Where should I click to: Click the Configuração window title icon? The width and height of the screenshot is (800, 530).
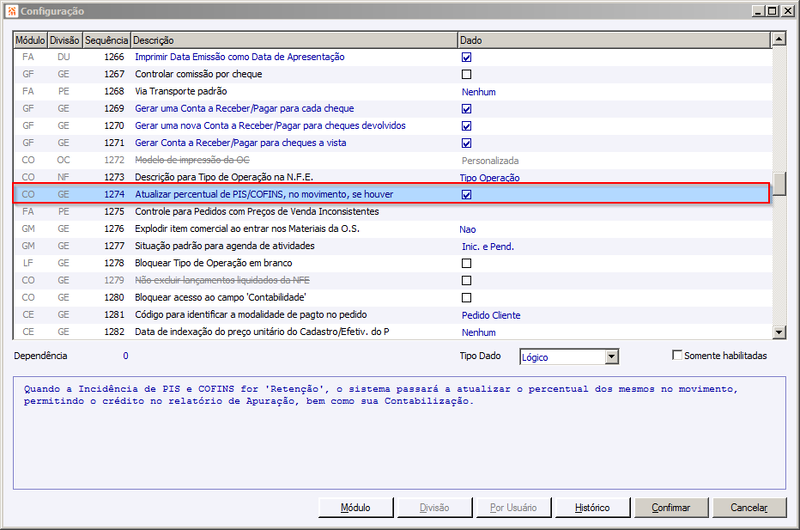coord(12,11)
